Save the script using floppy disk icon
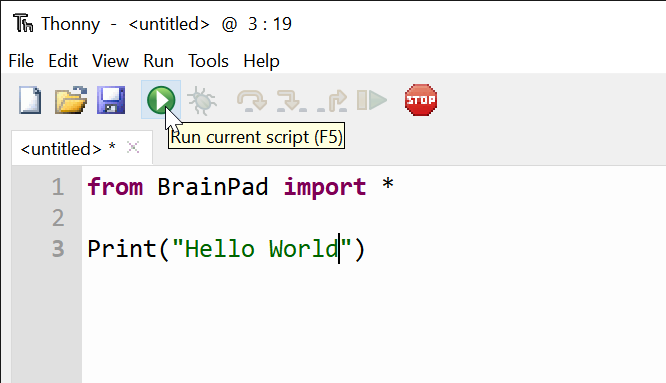The height and width of the screenshot is (383, 666). [111, 100]
